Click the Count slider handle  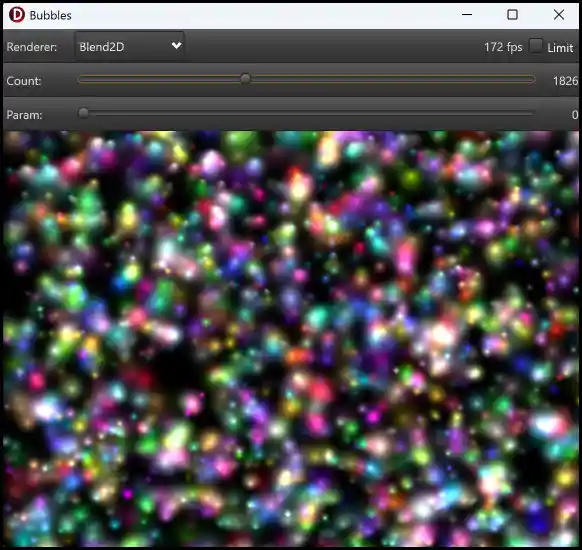(245, 79)
